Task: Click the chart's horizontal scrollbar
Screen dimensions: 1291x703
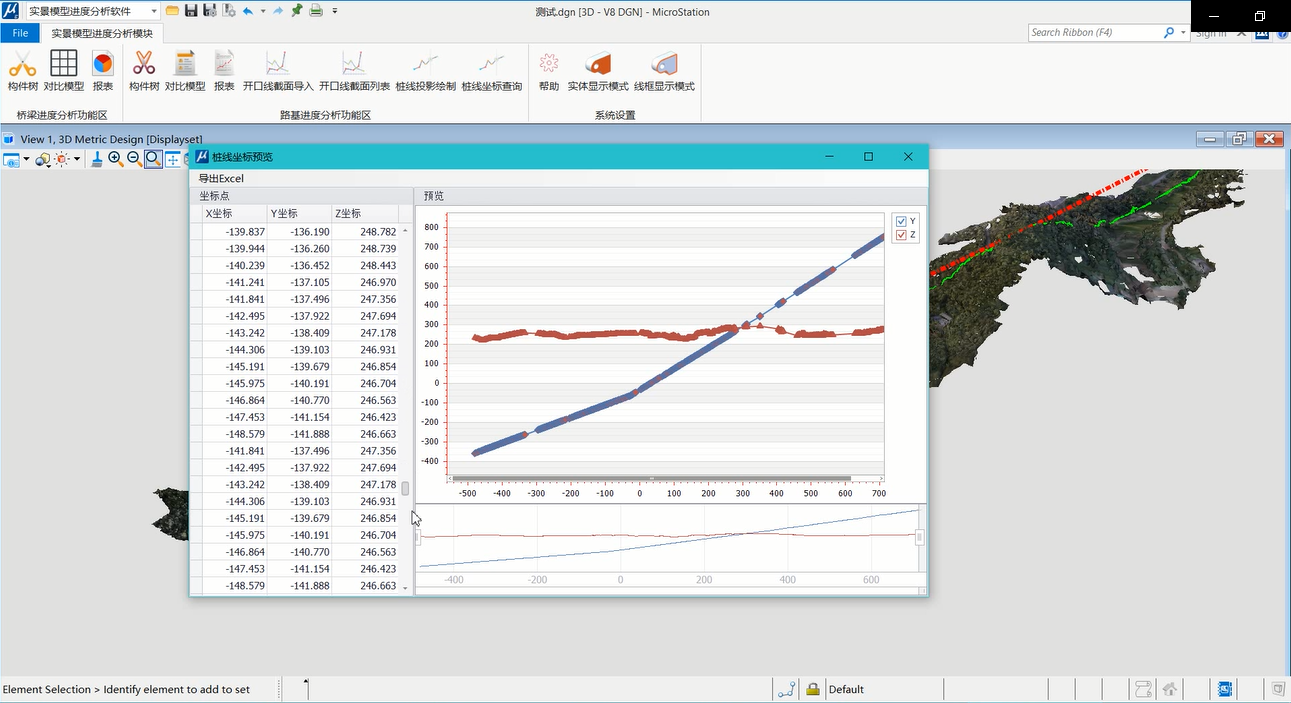Action: pyautogui.click(x=652, y=478)
